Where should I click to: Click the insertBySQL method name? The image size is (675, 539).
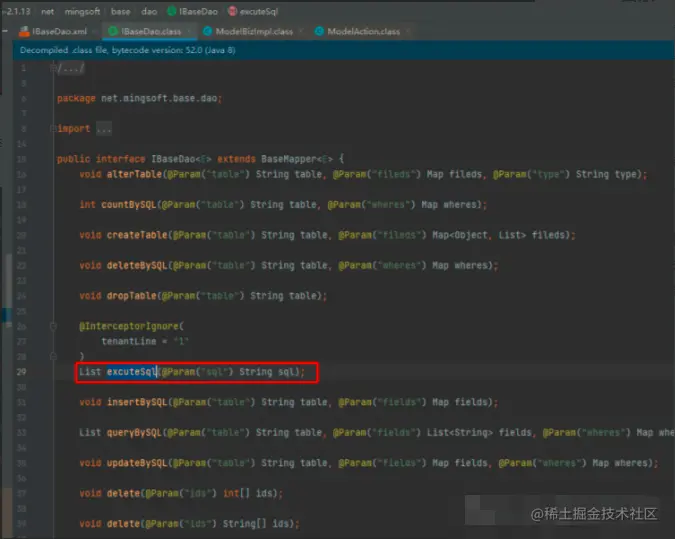coord(137,402)
